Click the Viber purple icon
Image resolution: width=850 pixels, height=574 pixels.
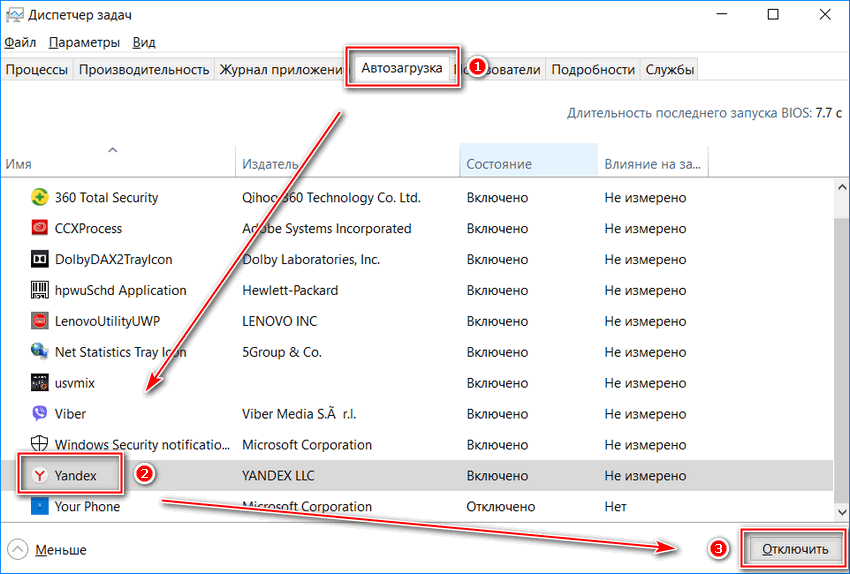point(40,414)
